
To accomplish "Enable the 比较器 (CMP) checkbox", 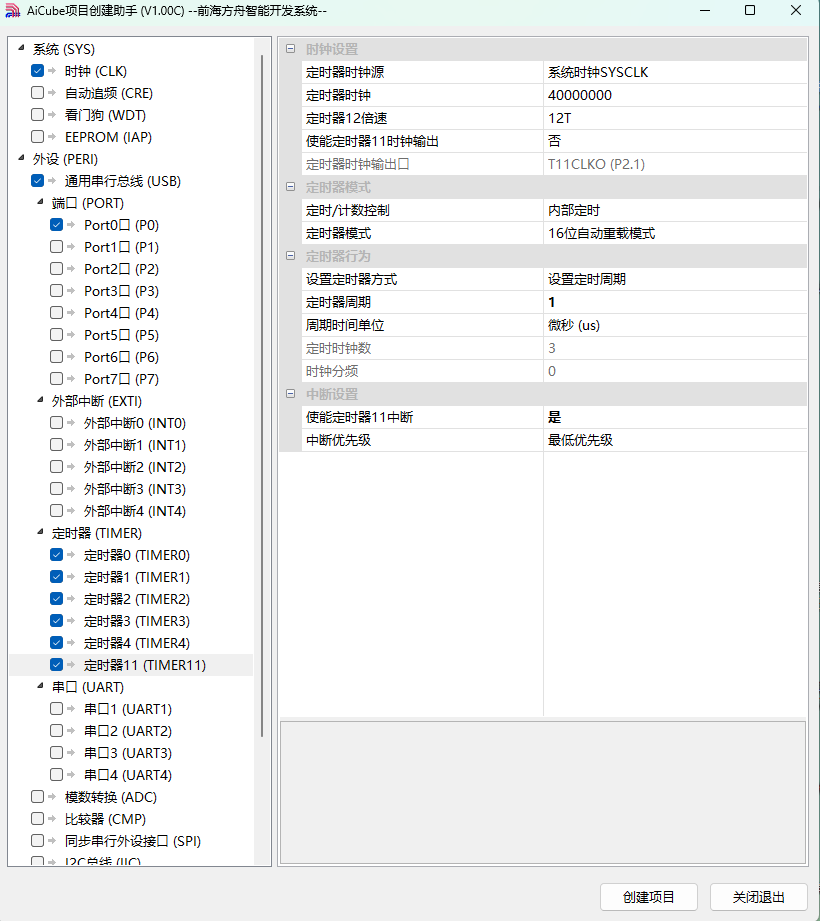I will coord(38,819).
